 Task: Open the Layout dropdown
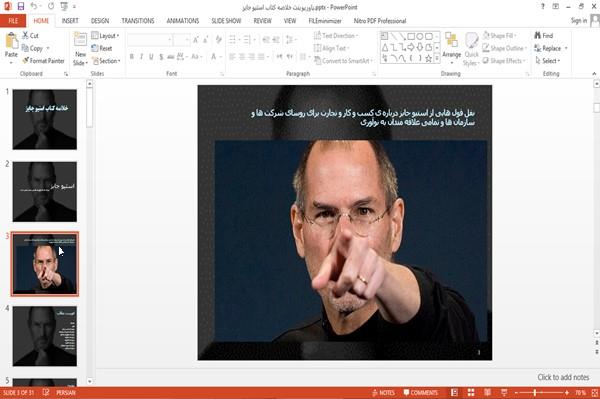tap(105, 36)
